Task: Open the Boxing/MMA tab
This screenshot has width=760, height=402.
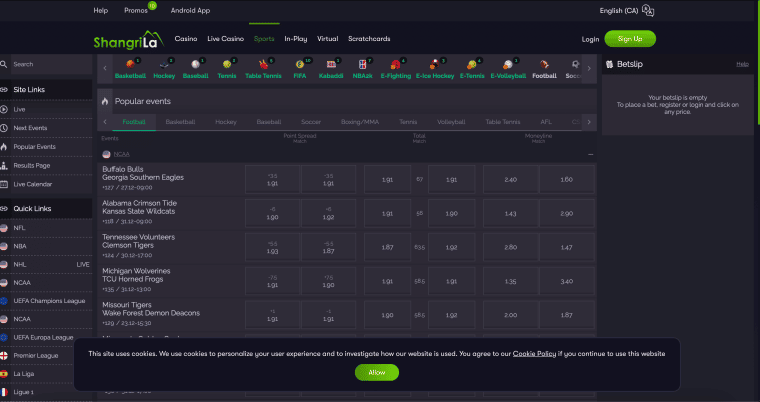Action: [360, 122]
